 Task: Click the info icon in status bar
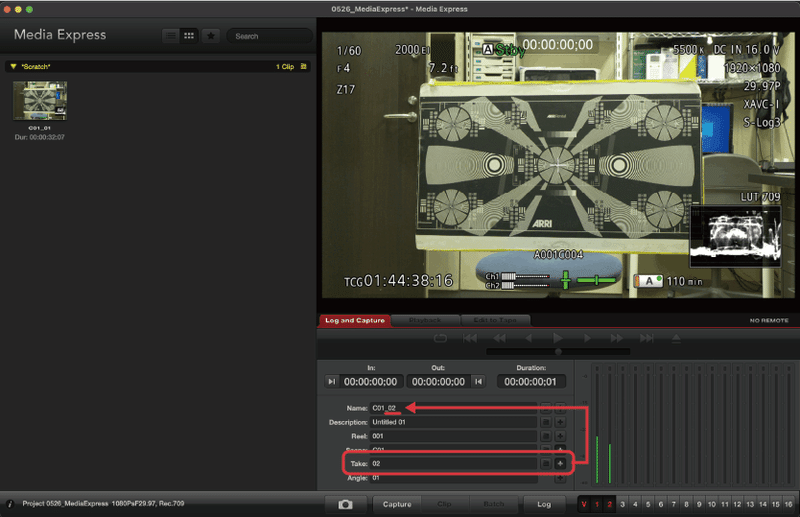(9, 504)
